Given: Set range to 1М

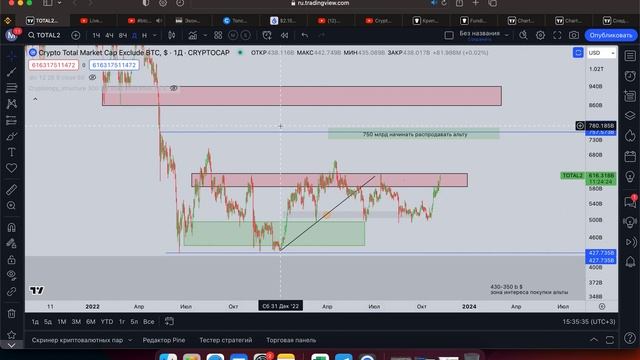Looking at the screenshot, I should pyautogui.click(x=62, y=322).
